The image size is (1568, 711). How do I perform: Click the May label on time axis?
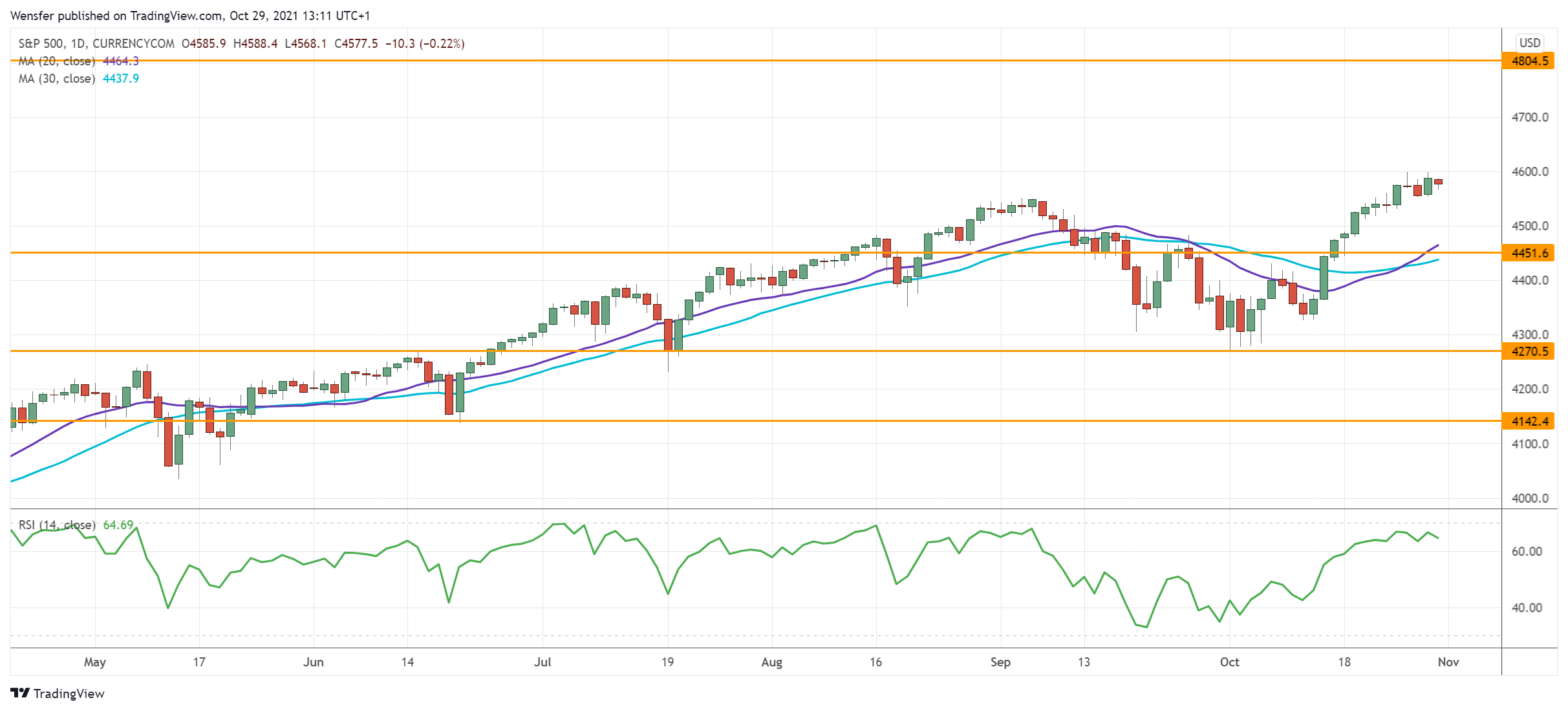pos(94,662)
